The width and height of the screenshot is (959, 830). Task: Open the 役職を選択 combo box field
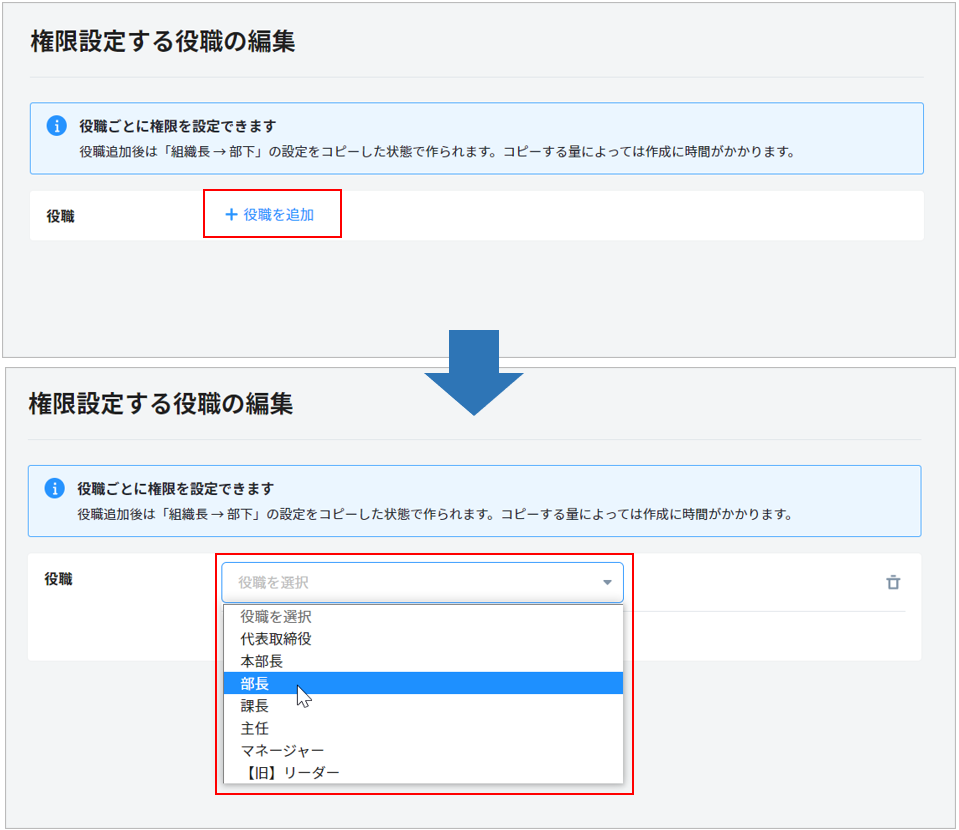[410, 582]
